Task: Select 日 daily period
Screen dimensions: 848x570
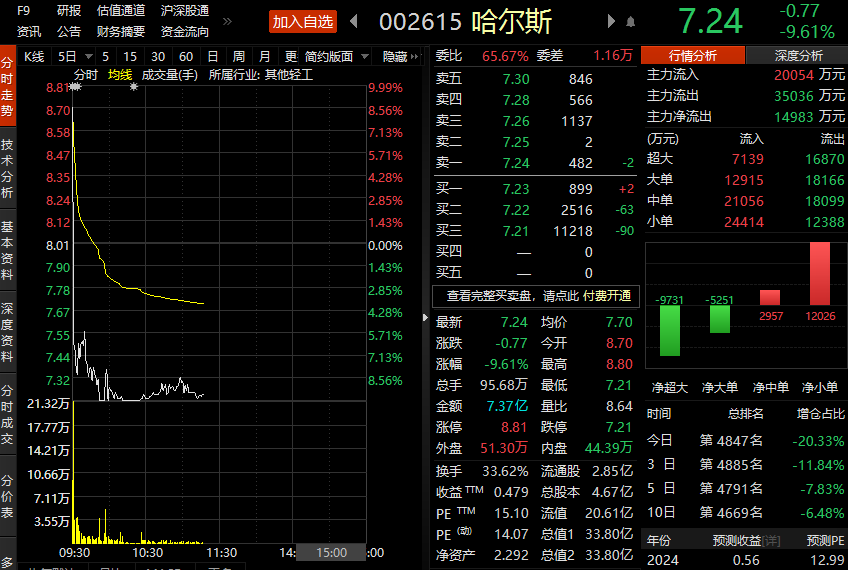Action: pos(213,56)
